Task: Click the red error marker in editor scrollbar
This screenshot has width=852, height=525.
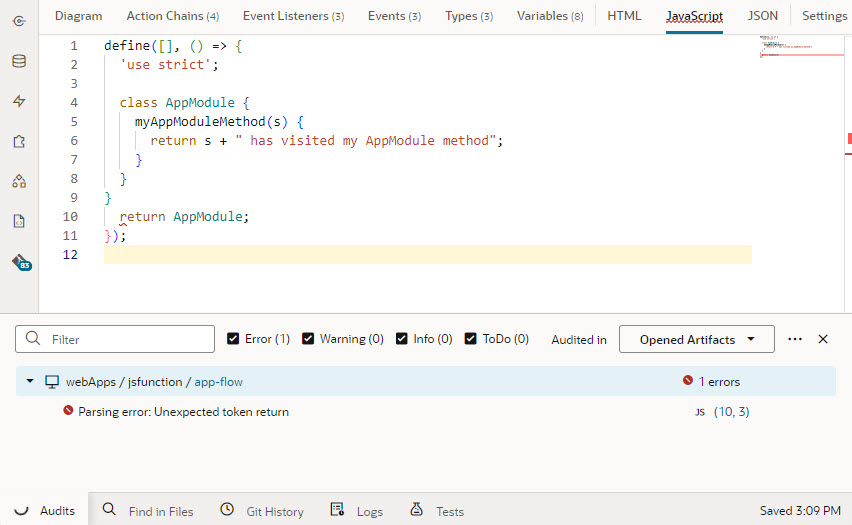Action: tap(849, 139)
